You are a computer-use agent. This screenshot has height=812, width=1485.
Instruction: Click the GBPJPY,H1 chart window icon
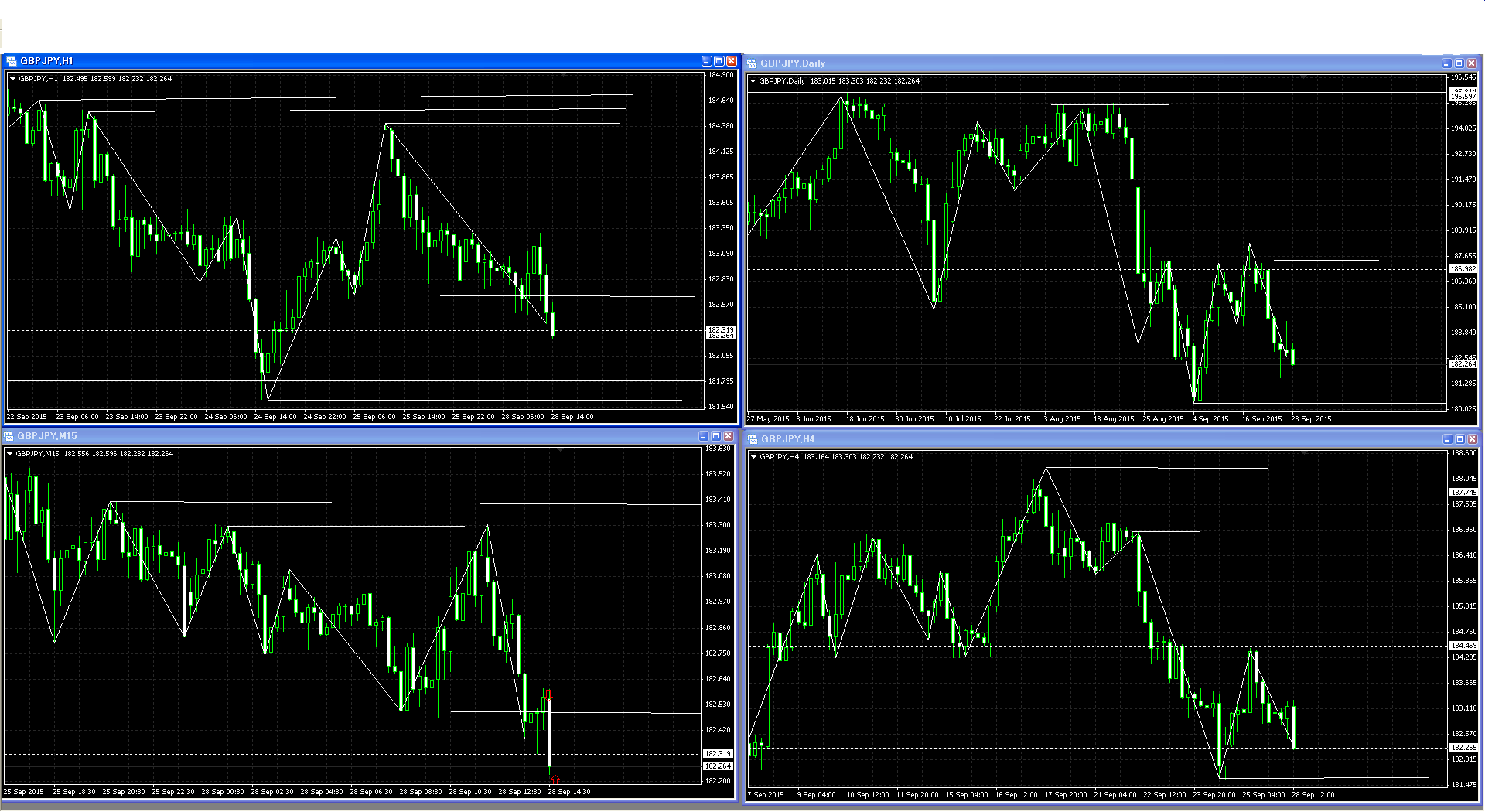11,61
